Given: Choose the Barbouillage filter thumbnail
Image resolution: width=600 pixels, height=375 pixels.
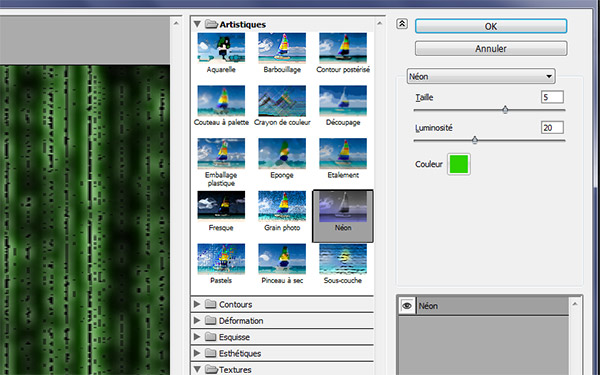Looking at the screenshot, I should coord(282,48).
